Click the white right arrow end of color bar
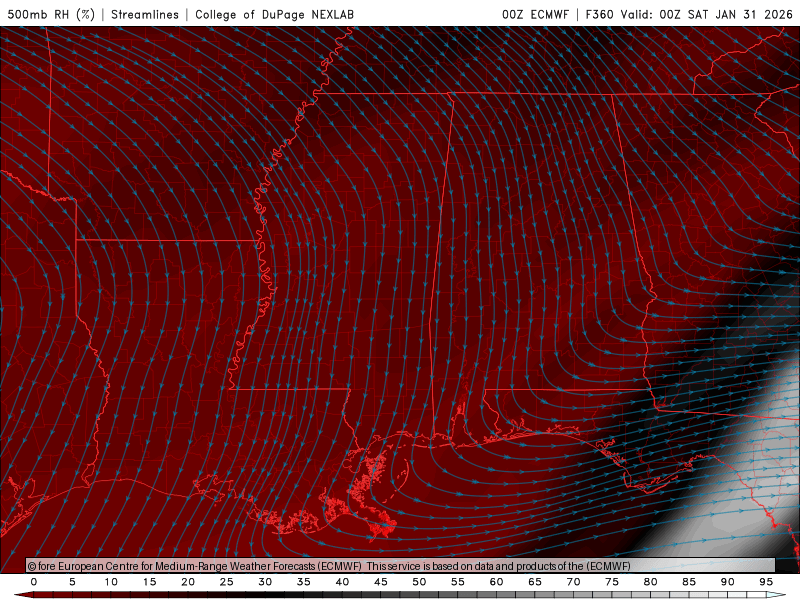 click(x=776, y=595)
